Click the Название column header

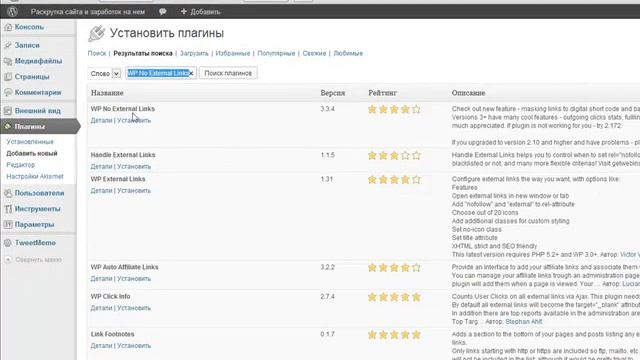(107, 93)
